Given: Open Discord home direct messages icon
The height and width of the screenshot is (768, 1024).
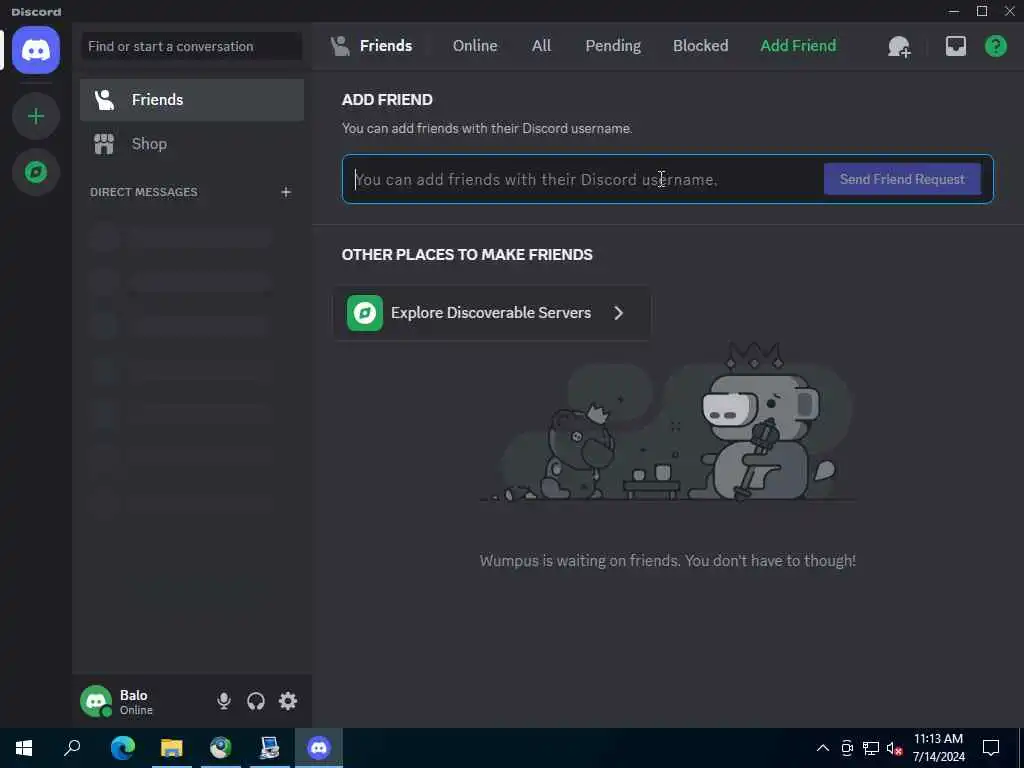Looking at the screenshot, I should [36, 50].
